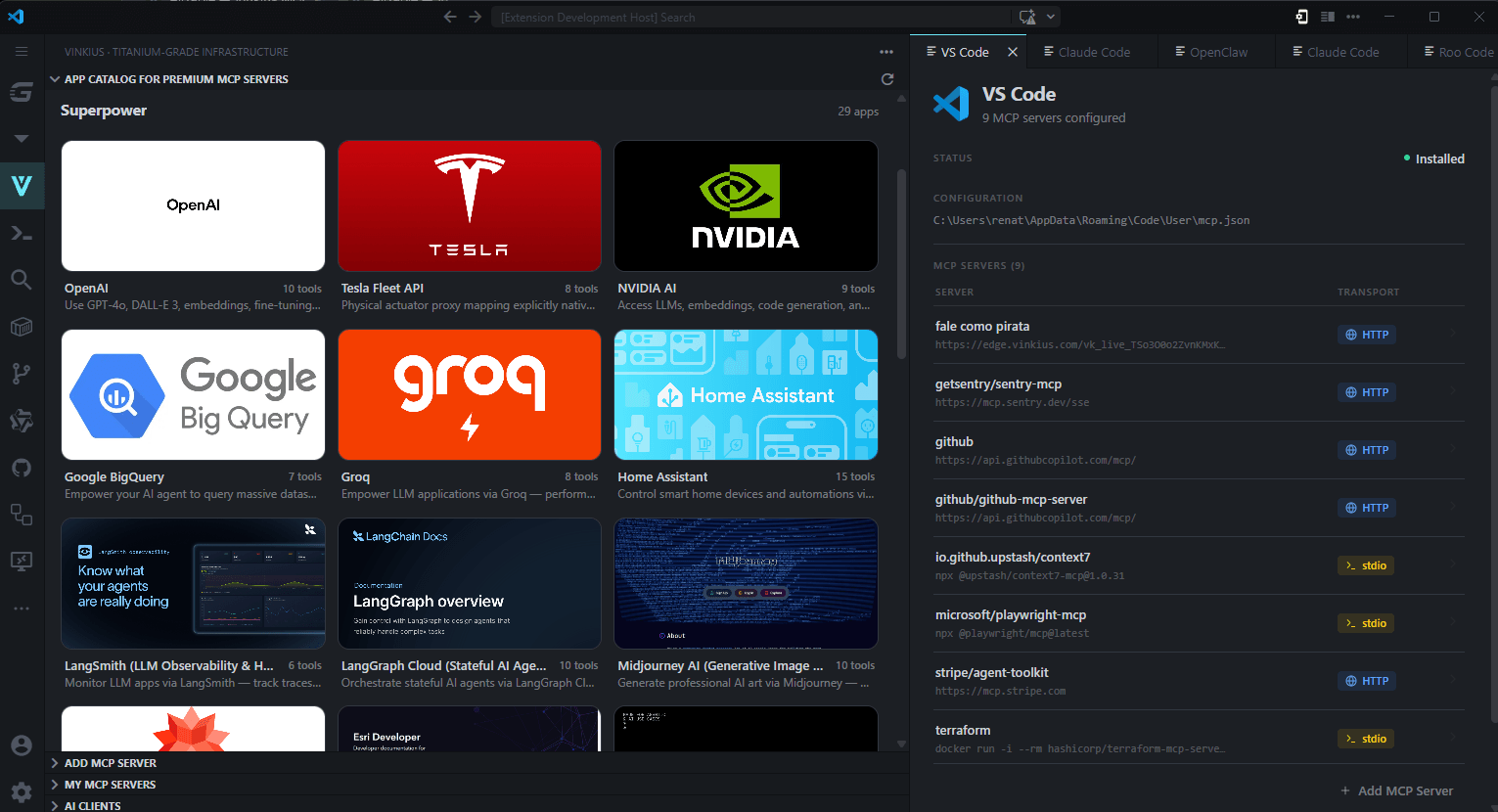Open the Manage gear icon
Viewport: 1498px width, 812px height.
point(22,791)
